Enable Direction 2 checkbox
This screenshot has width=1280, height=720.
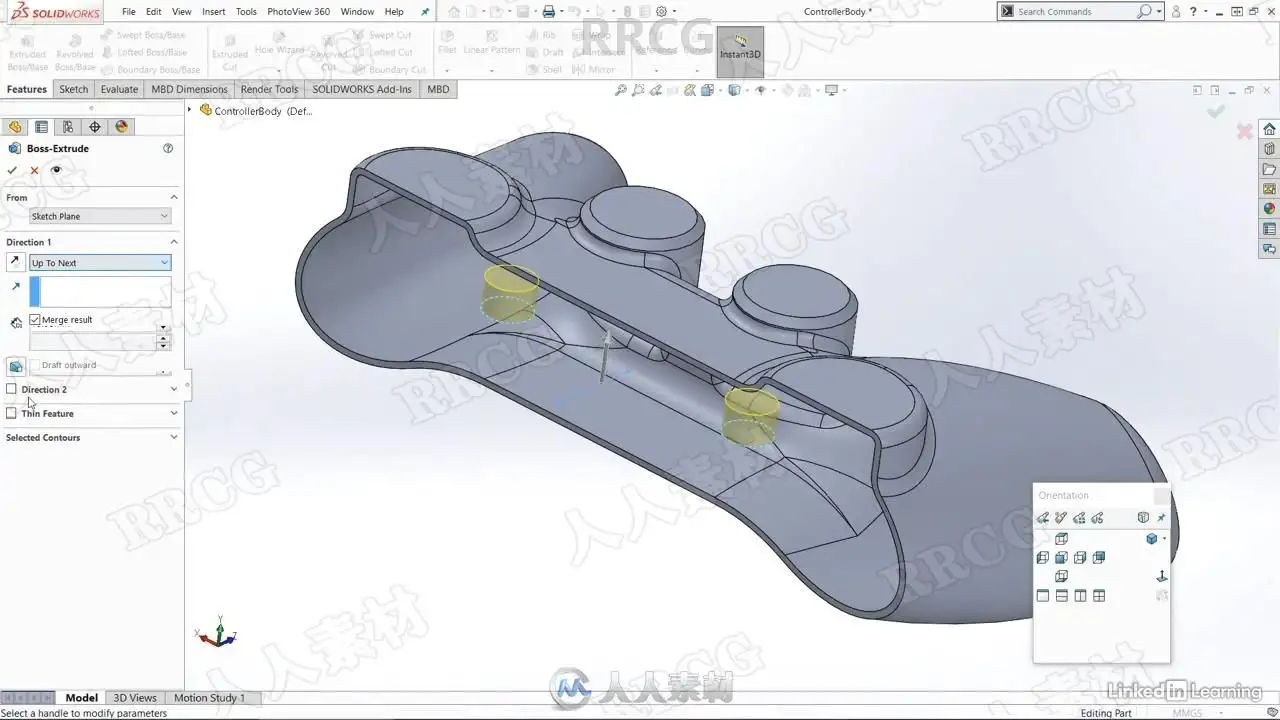[12, 389]
